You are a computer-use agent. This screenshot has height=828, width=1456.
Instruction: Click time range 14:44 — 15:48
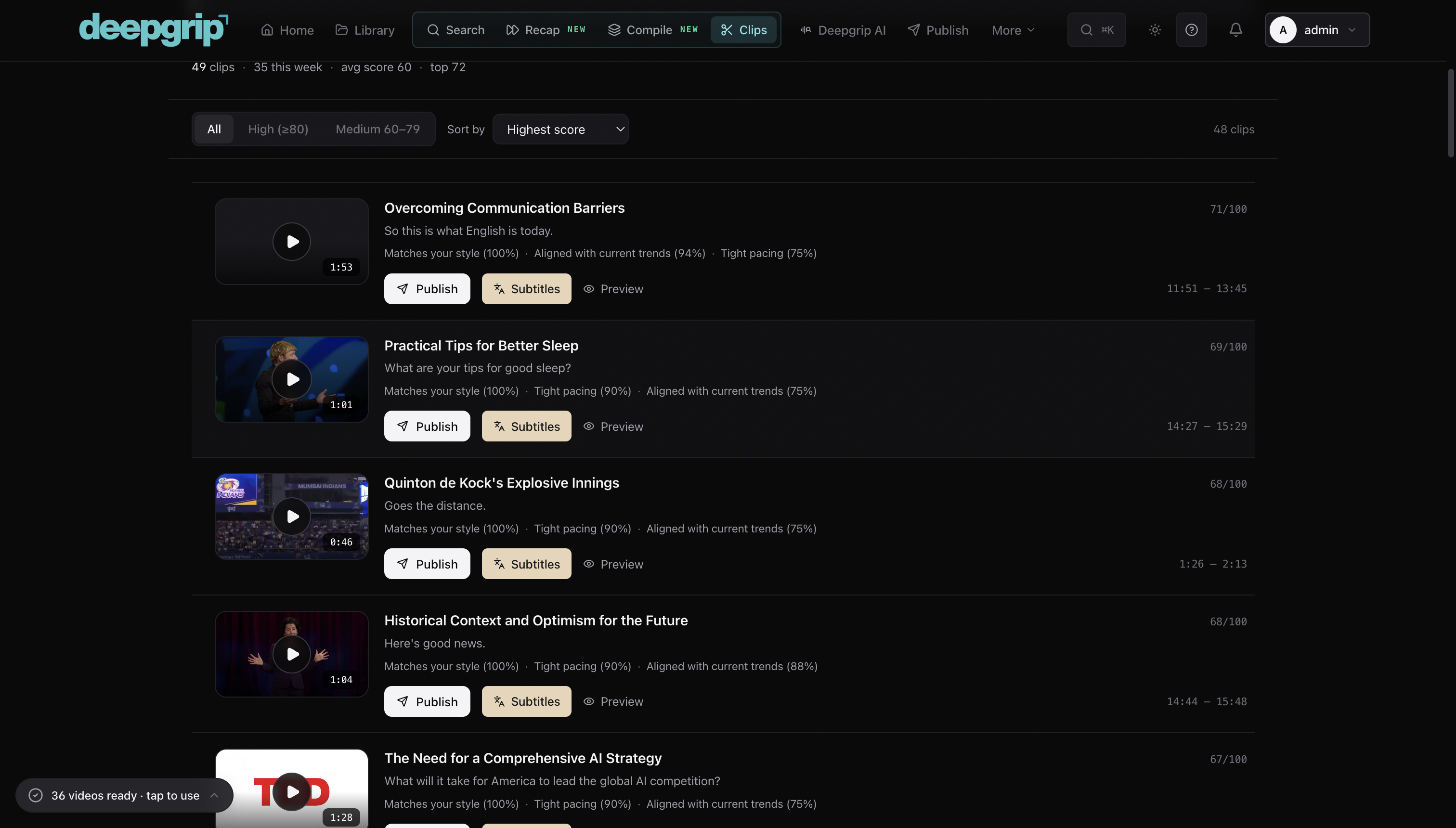coord(1206,702)
